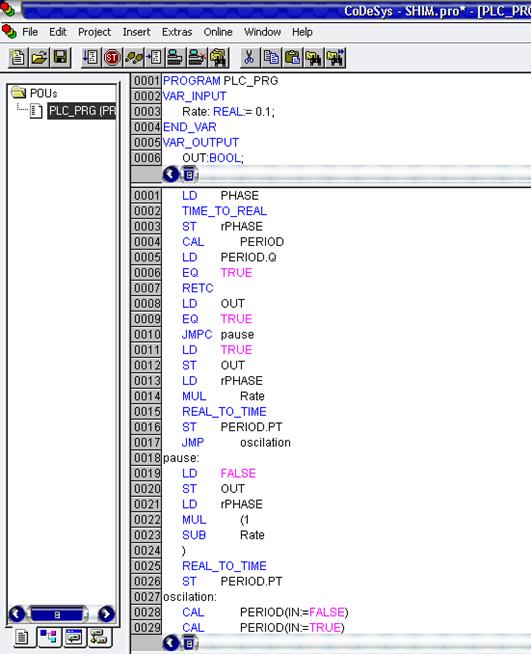The width and height of the screenshot is (531, 654).
Task: Click the New file toolbar icon
Action: [x=18, y=58]
